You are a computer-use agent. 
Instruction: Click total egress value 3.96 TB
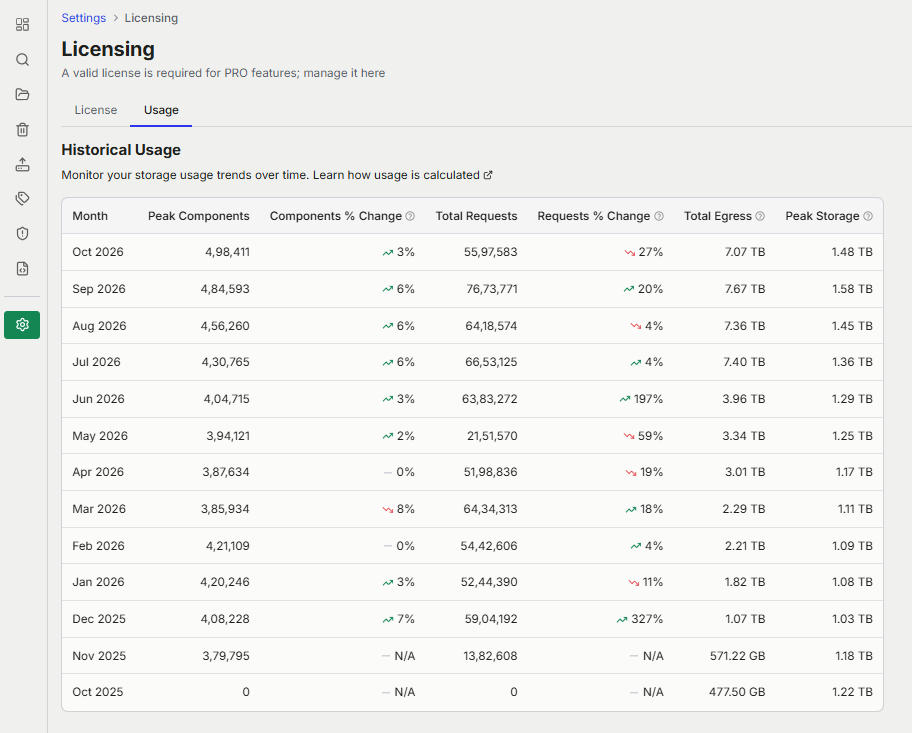[x=743, y=399]
